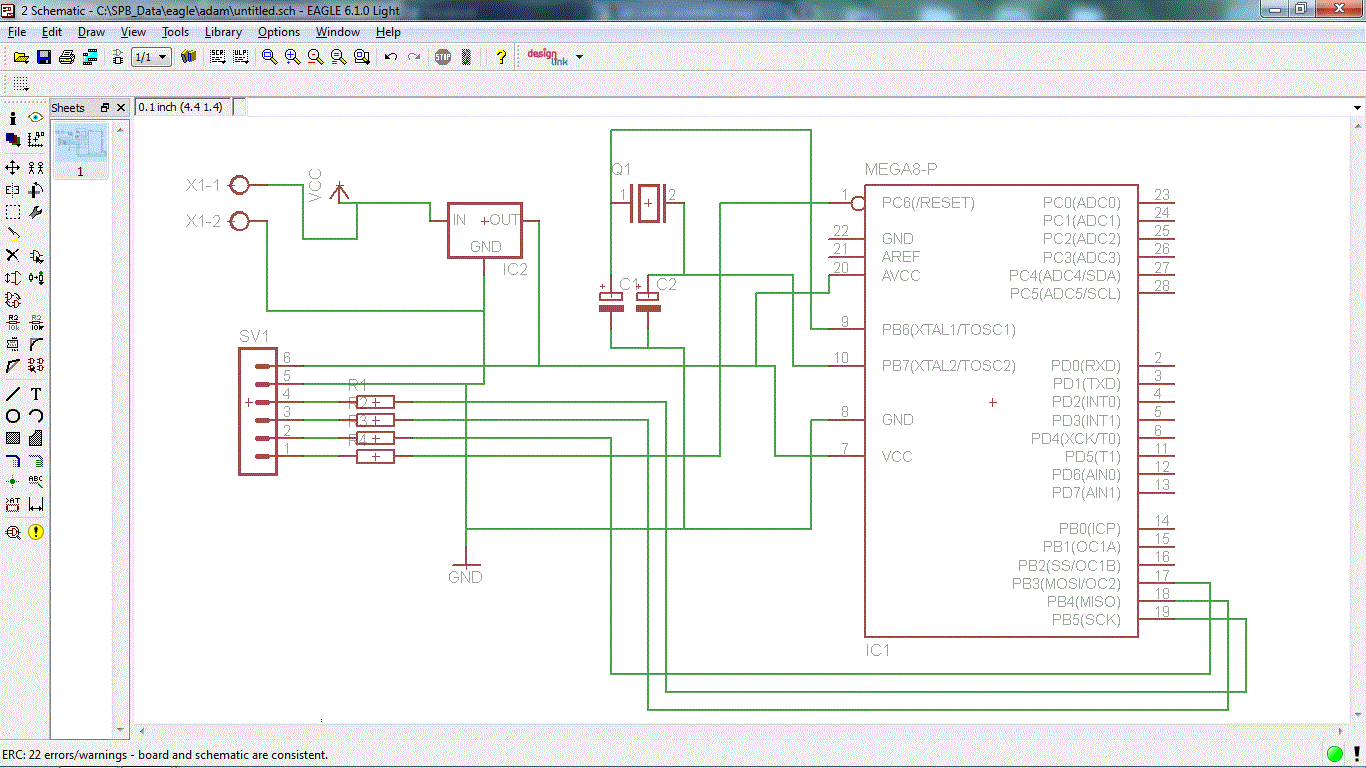
Task: Select the Circle drawing tool
Action: [13, 416]
